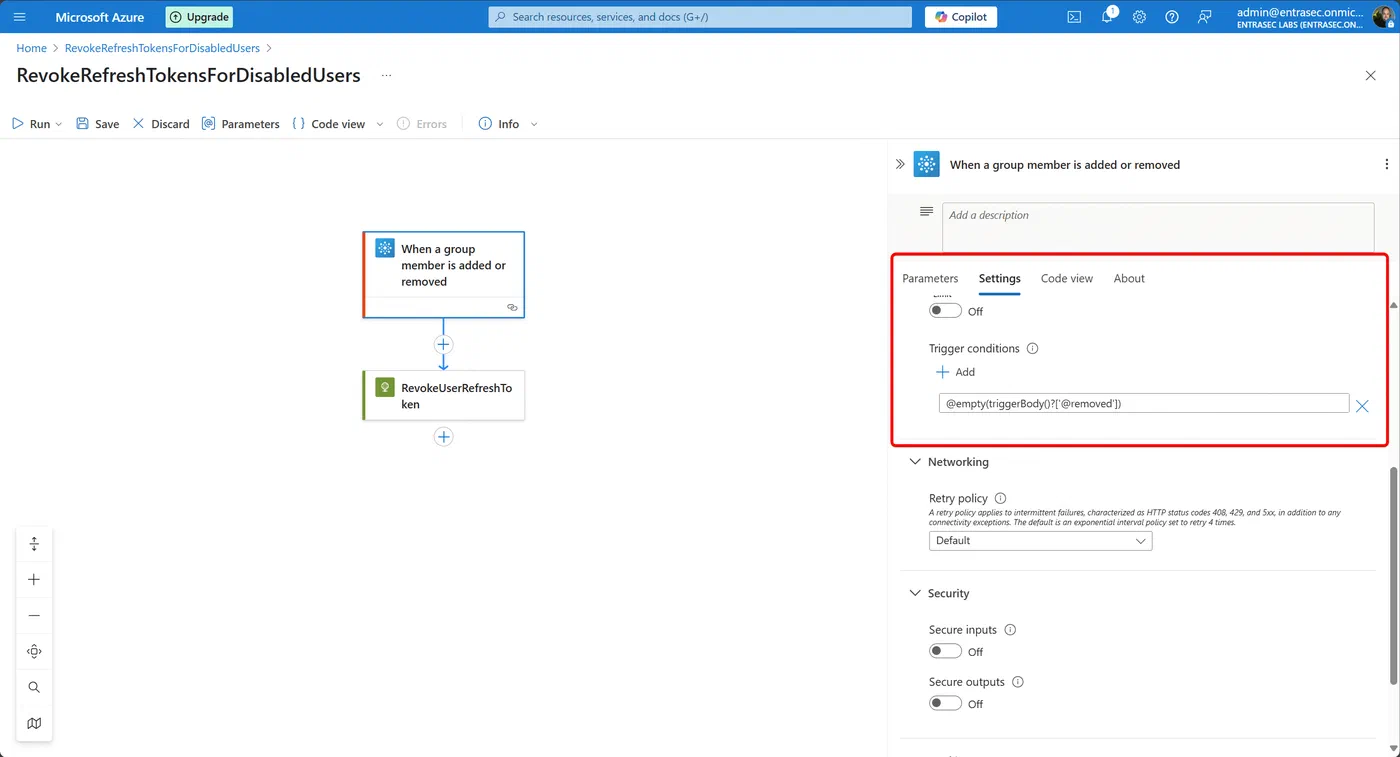Open the help question mark menu

pos(1172,17)
